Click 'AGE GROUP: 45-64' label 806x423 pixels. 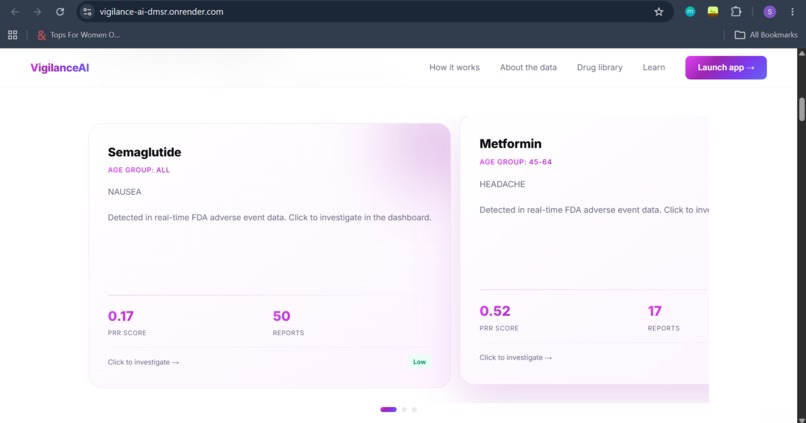point(516,161)
